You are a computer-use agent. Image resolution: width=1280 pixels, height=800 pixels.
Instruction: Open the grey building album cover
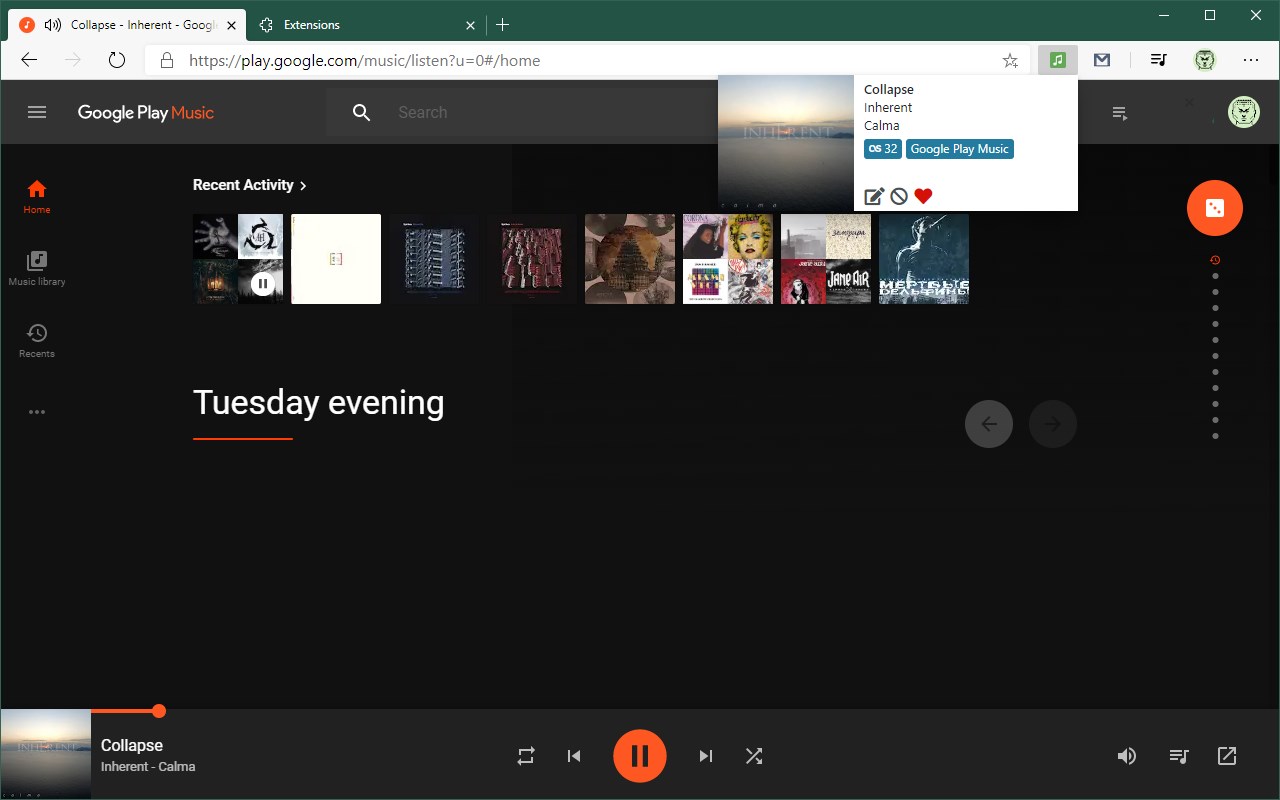(x=434, y=259)
